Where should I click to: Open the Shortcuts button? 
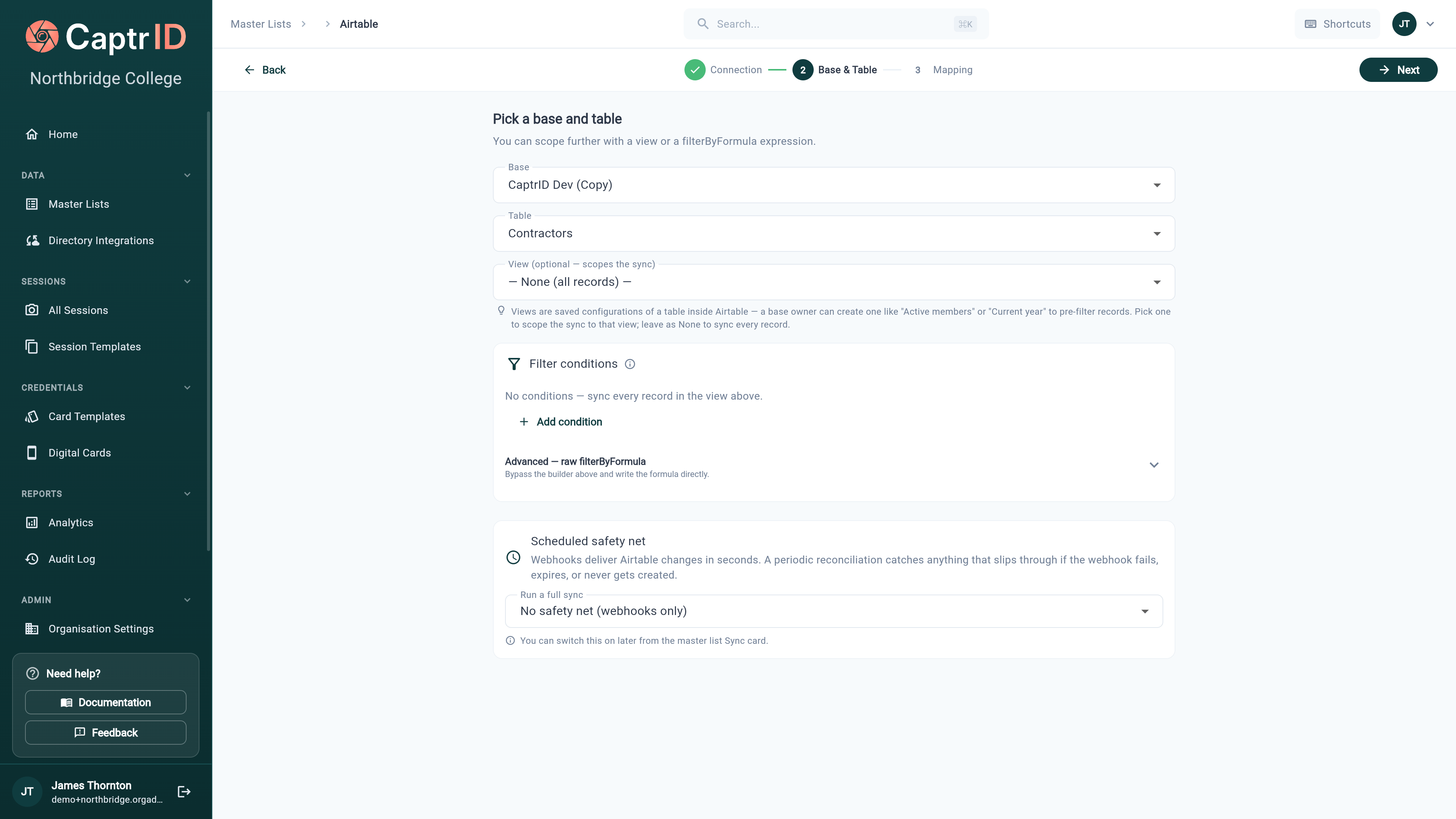pyautogui.click(x=1337, y=24)
